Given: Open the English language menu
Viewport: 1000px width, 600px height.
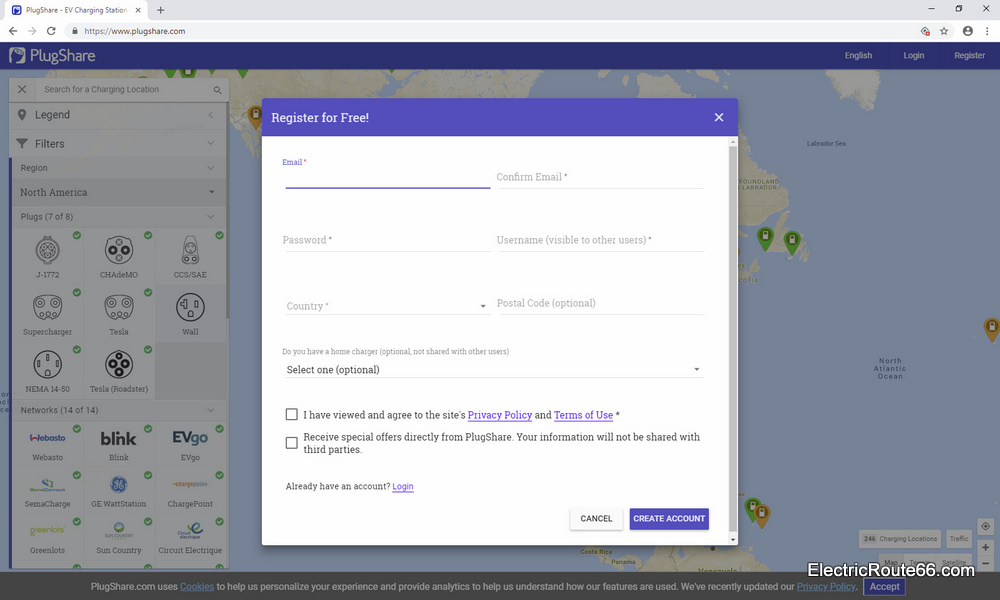Looking at the screenshot, I should click(x=858, y=55).
